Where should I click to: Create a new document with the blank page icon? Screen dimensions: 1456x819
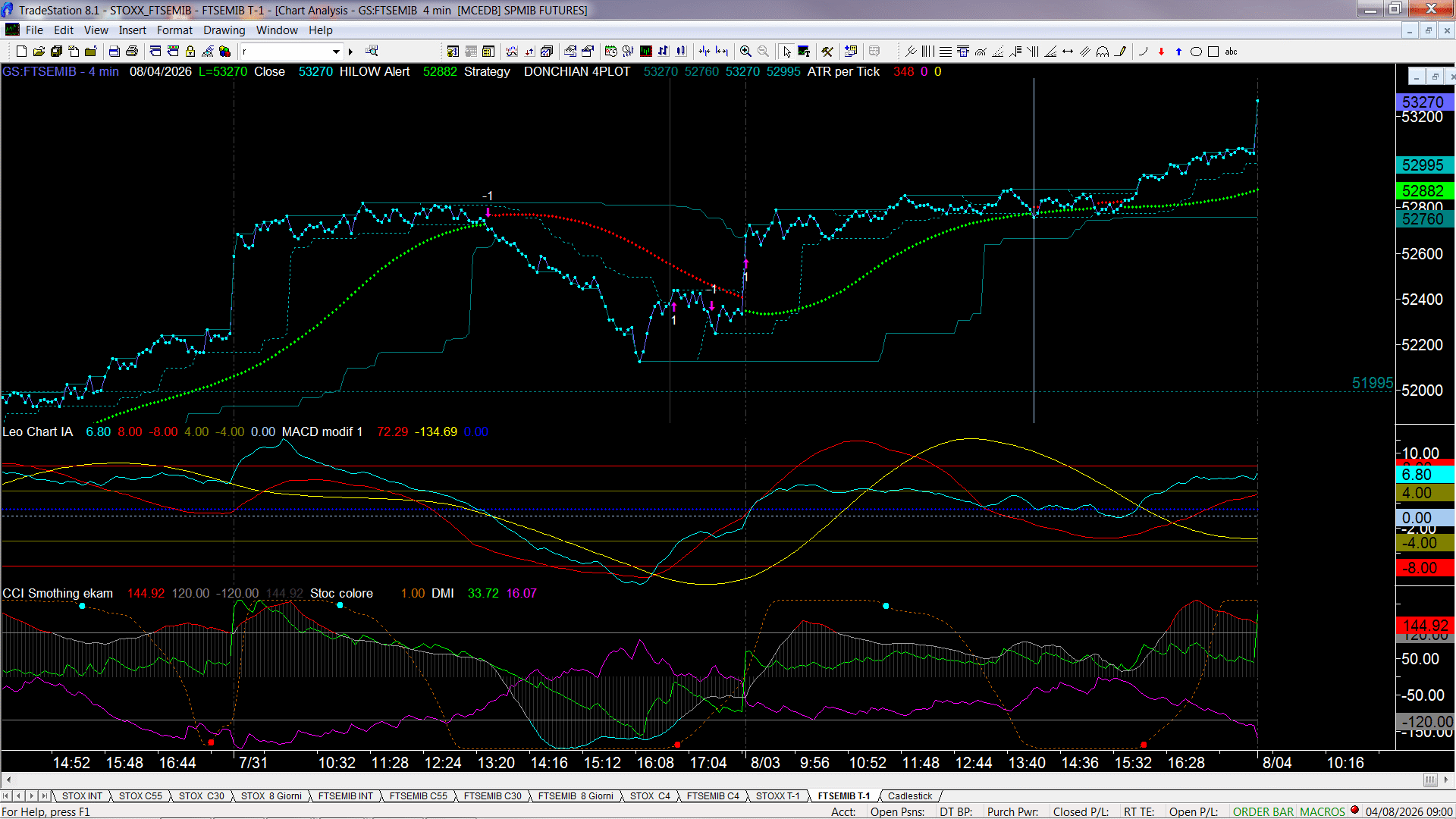pos(21,52)
